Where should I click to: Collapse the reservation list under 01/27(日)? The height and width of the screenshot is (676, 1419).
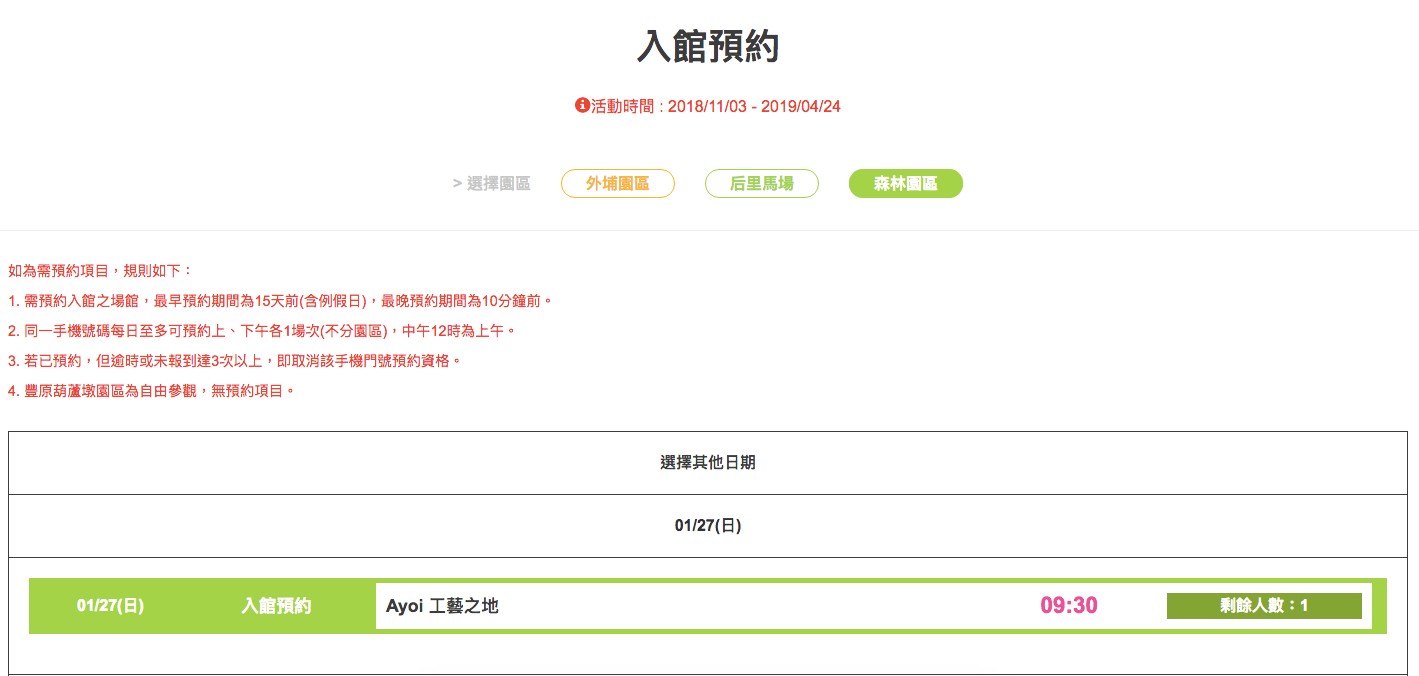click(x=709, y=524)
